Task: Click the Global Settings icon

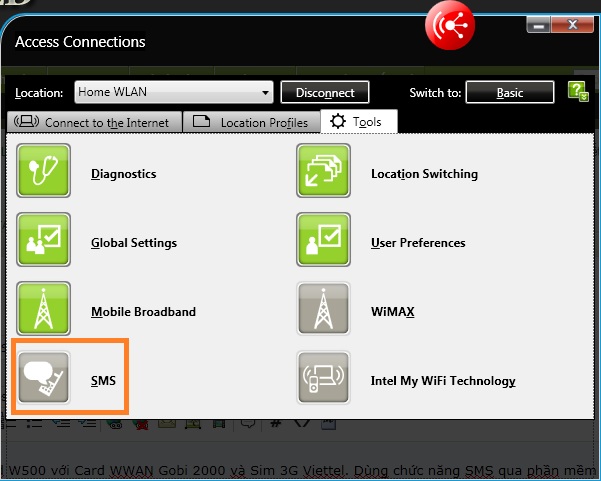Action: pyautogui.click(x=44, y=240)
